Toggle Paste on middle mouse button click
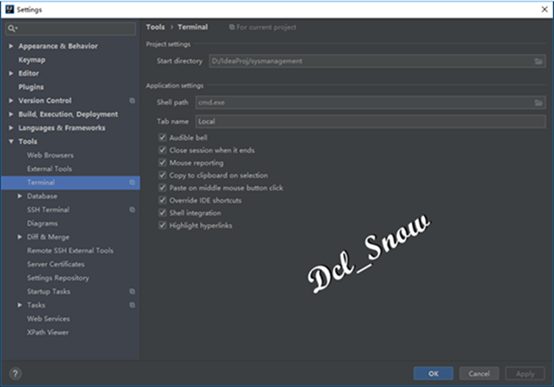 162,188
